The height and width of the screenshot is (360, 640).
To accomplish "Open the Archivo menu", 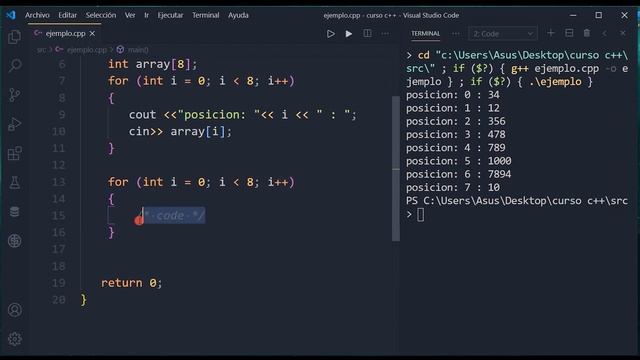I will pyautogui.click(x=37, y=15).
